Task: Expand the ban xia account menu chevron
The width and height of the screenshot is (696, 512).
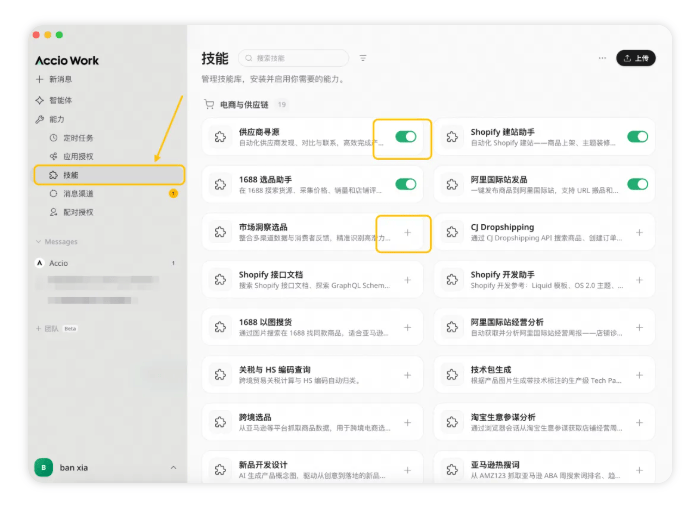Action: pyautogui.click(x=174, y=468)
